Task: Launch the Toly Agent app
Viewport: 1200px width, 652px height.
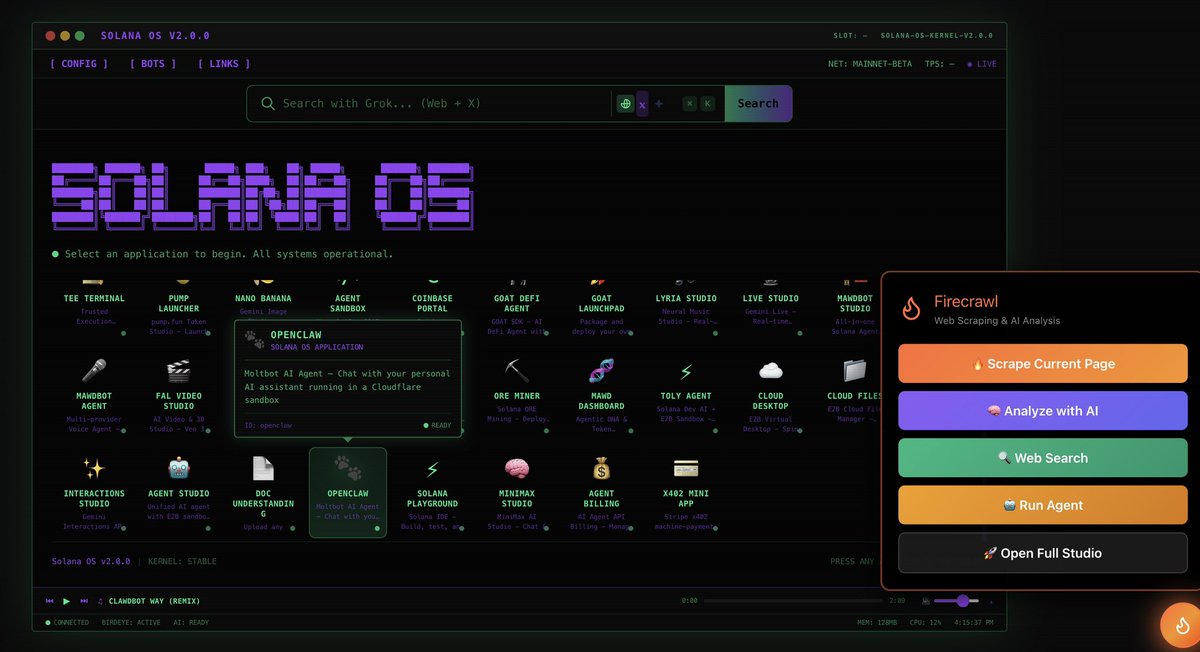Action: click(686, 395)
